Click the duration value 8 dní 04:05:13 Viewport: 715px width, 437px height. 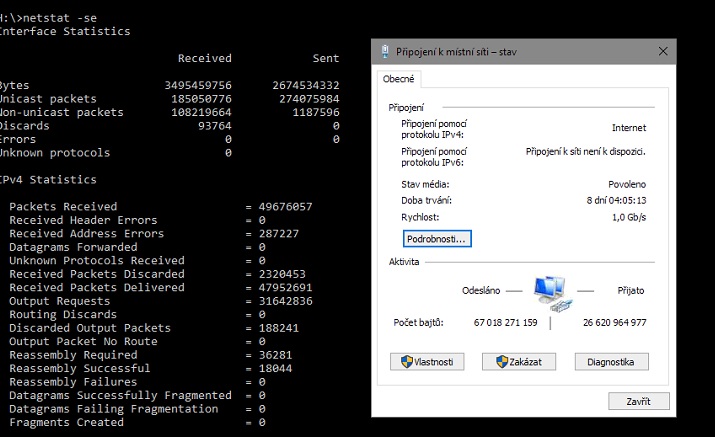pyautogui.click(x=616, y=200)
